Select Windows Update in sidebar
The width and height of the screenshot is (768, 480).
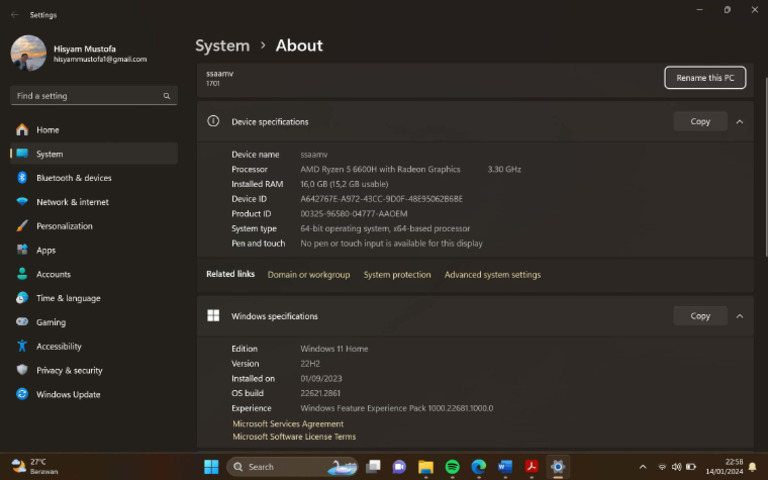(68, 394)
